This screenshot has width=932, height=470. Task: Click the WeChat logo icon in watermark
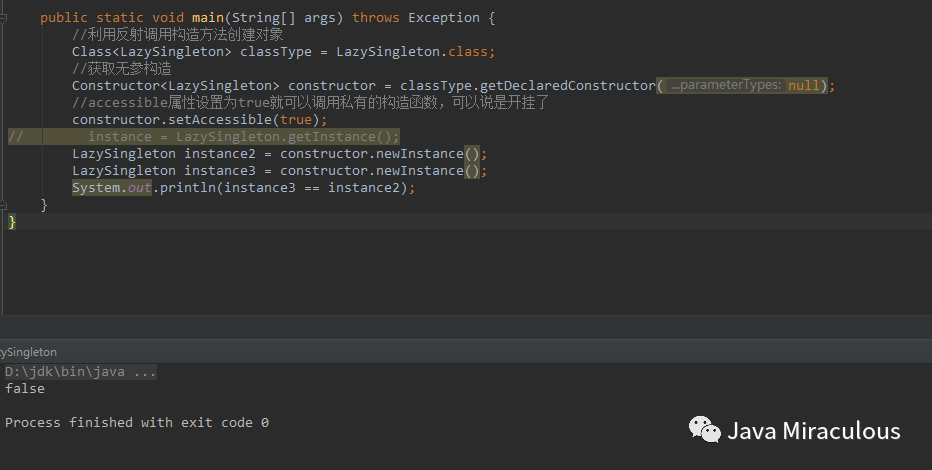[704, 431]
